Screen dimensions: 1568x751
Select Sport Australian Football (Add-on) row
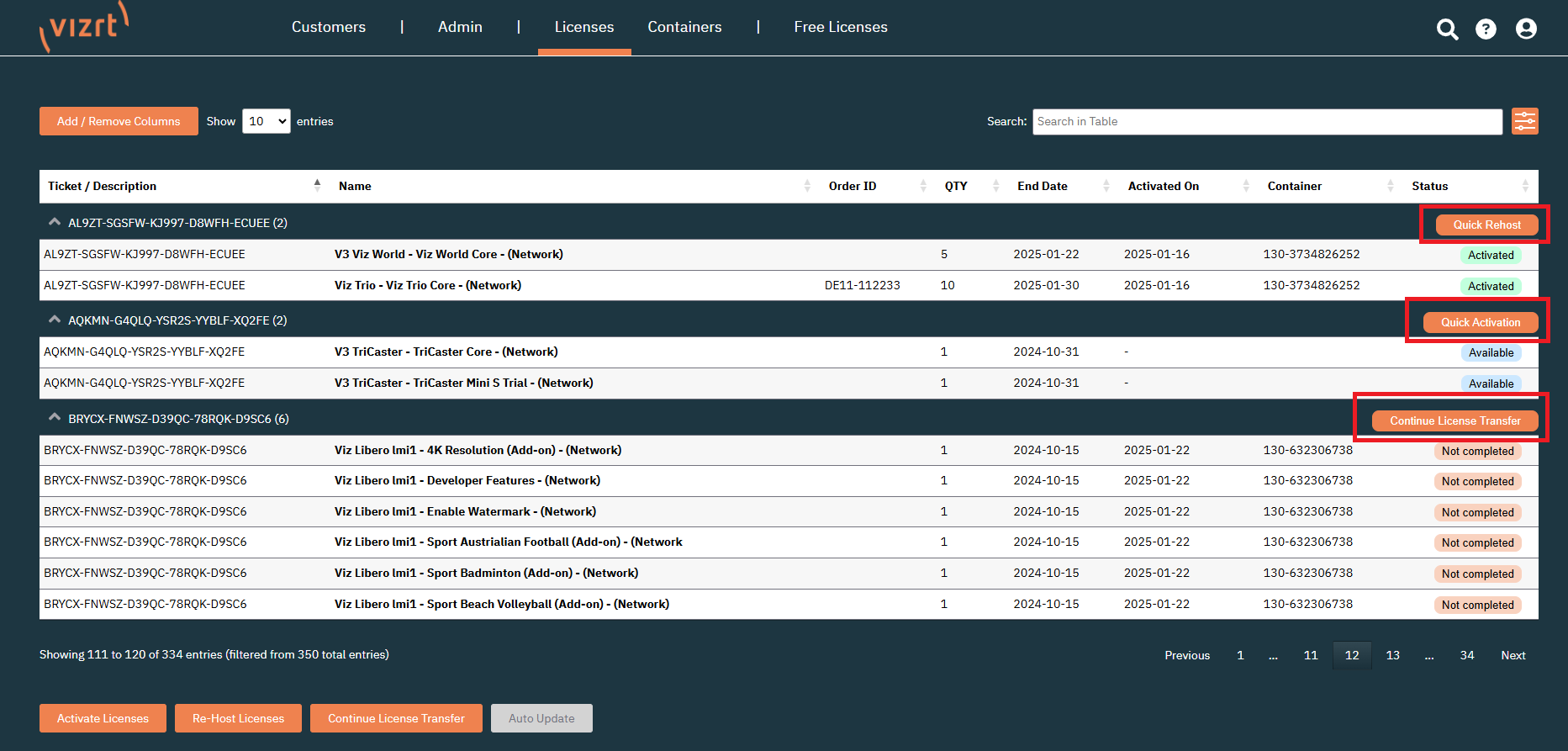pos(789,542)
